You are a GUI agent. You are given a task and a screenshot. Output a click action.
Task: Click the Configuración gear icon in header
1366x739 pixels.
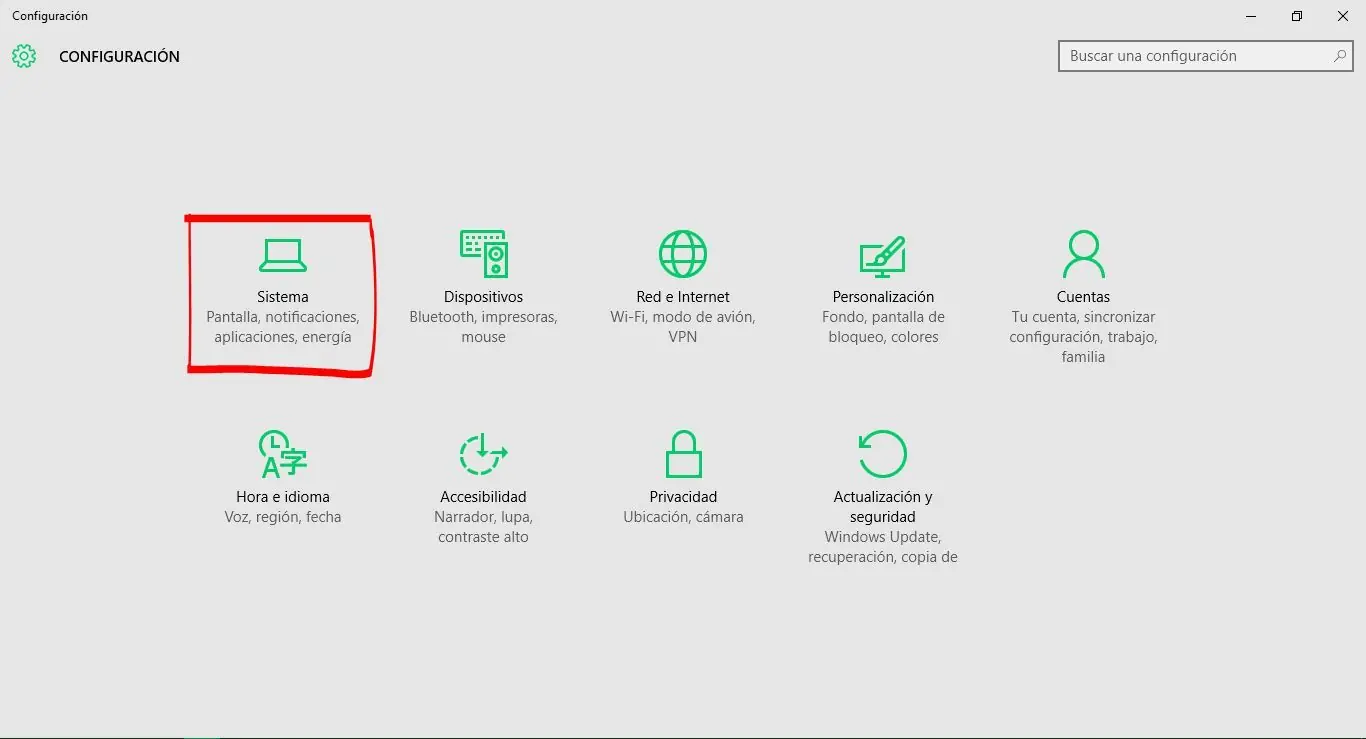point(24,56)
